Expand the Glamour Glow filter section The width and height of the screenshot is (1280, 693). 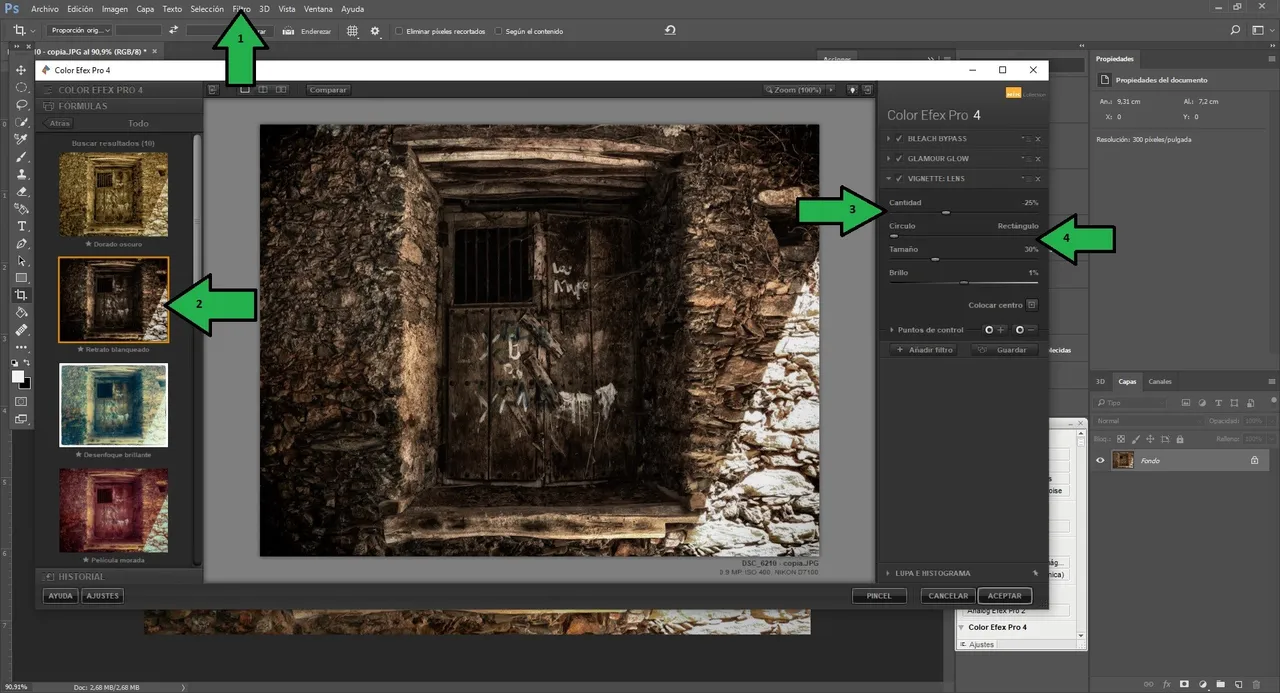[x=890, y=159]
